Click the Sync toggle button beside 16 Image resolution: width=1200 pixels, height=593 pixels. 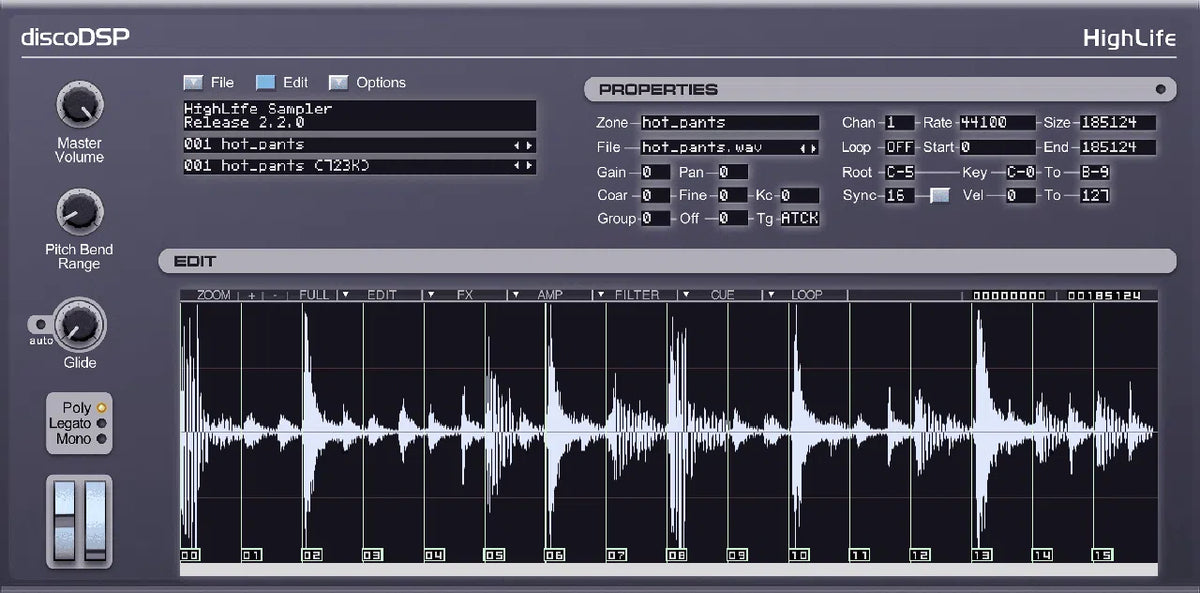[939, 196]
